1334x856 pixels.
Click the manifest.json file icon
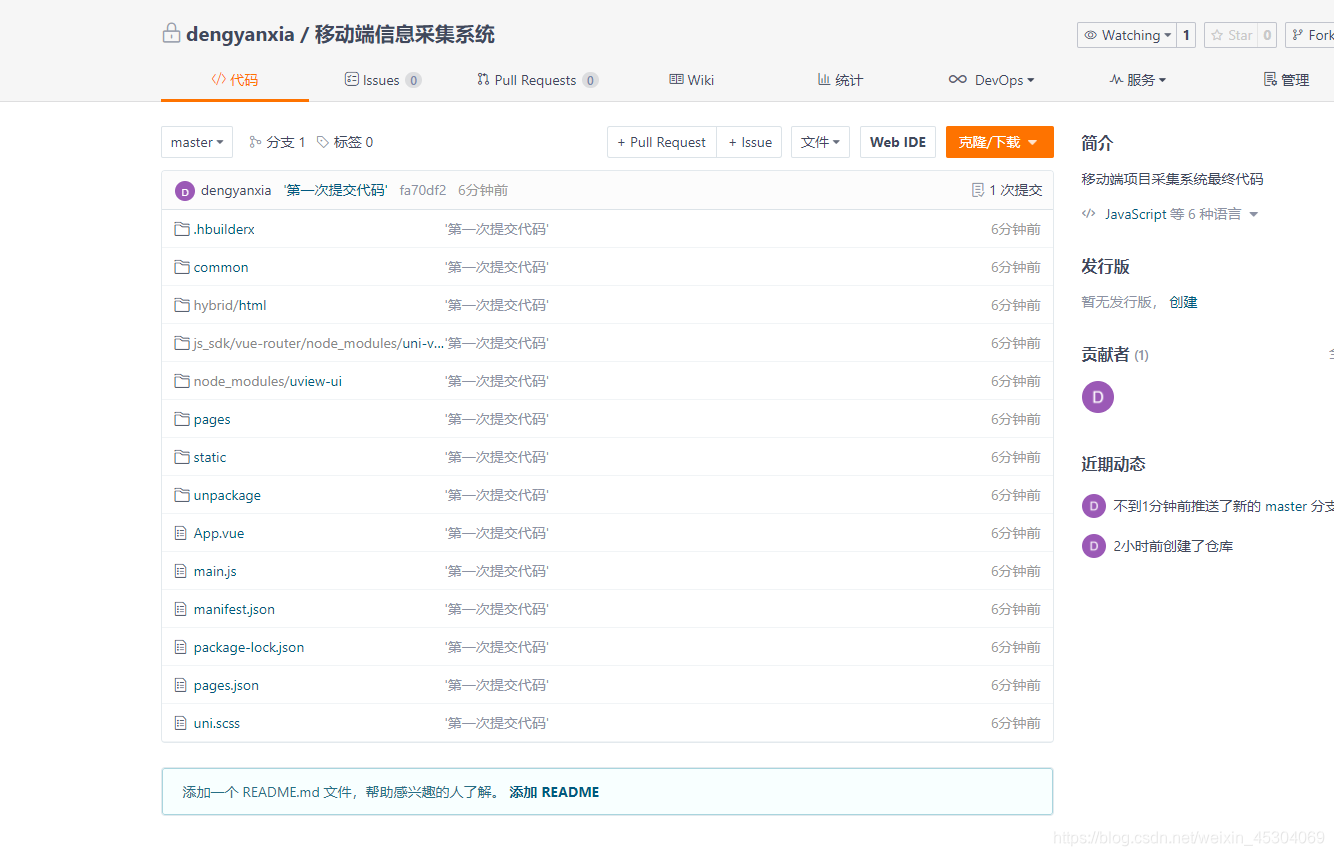tap(181, 609)
